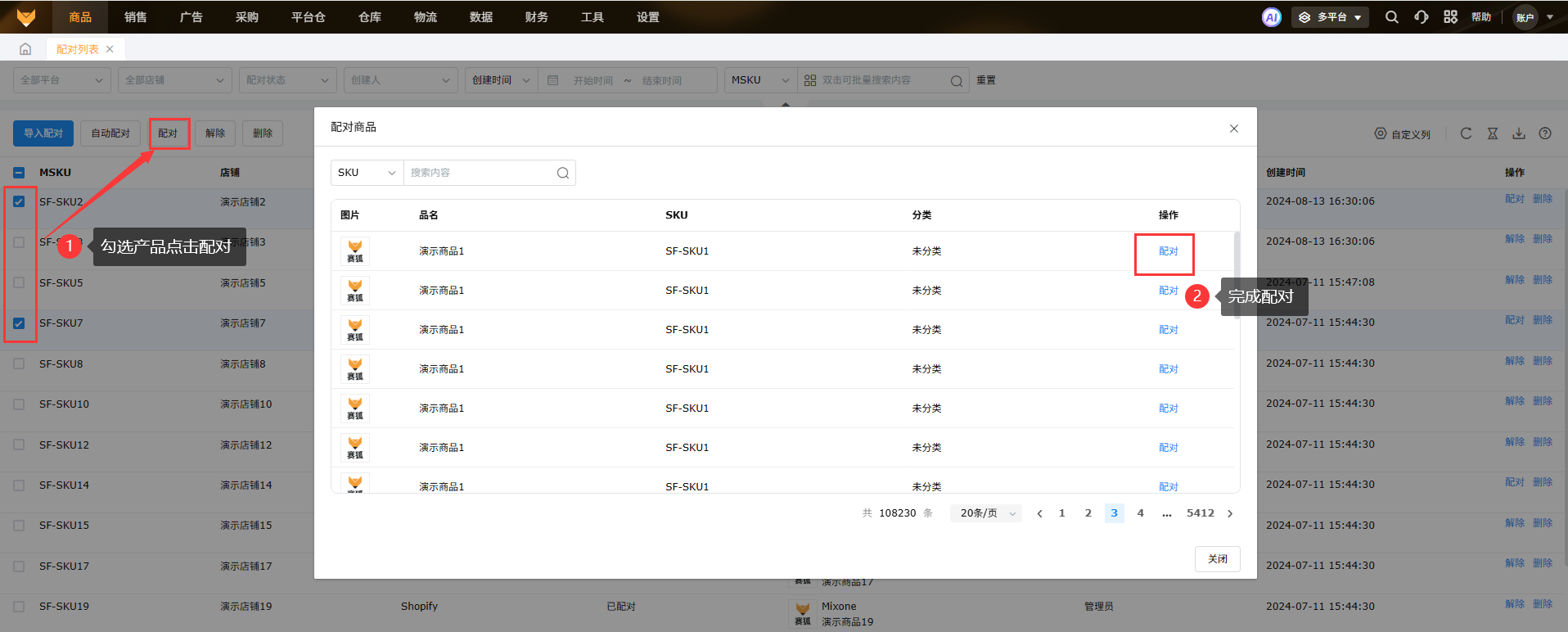Open the 创建时间 dropdown
This screenshot has width=1568, height=632.
coord(501,80)
